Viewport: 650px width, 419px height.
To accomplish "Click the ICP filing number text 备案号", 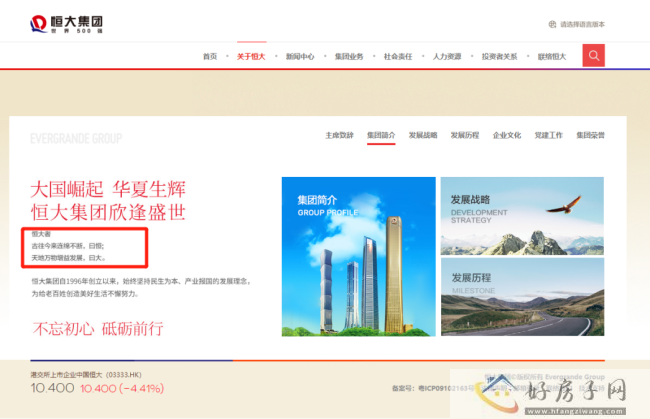I will 434,388.
